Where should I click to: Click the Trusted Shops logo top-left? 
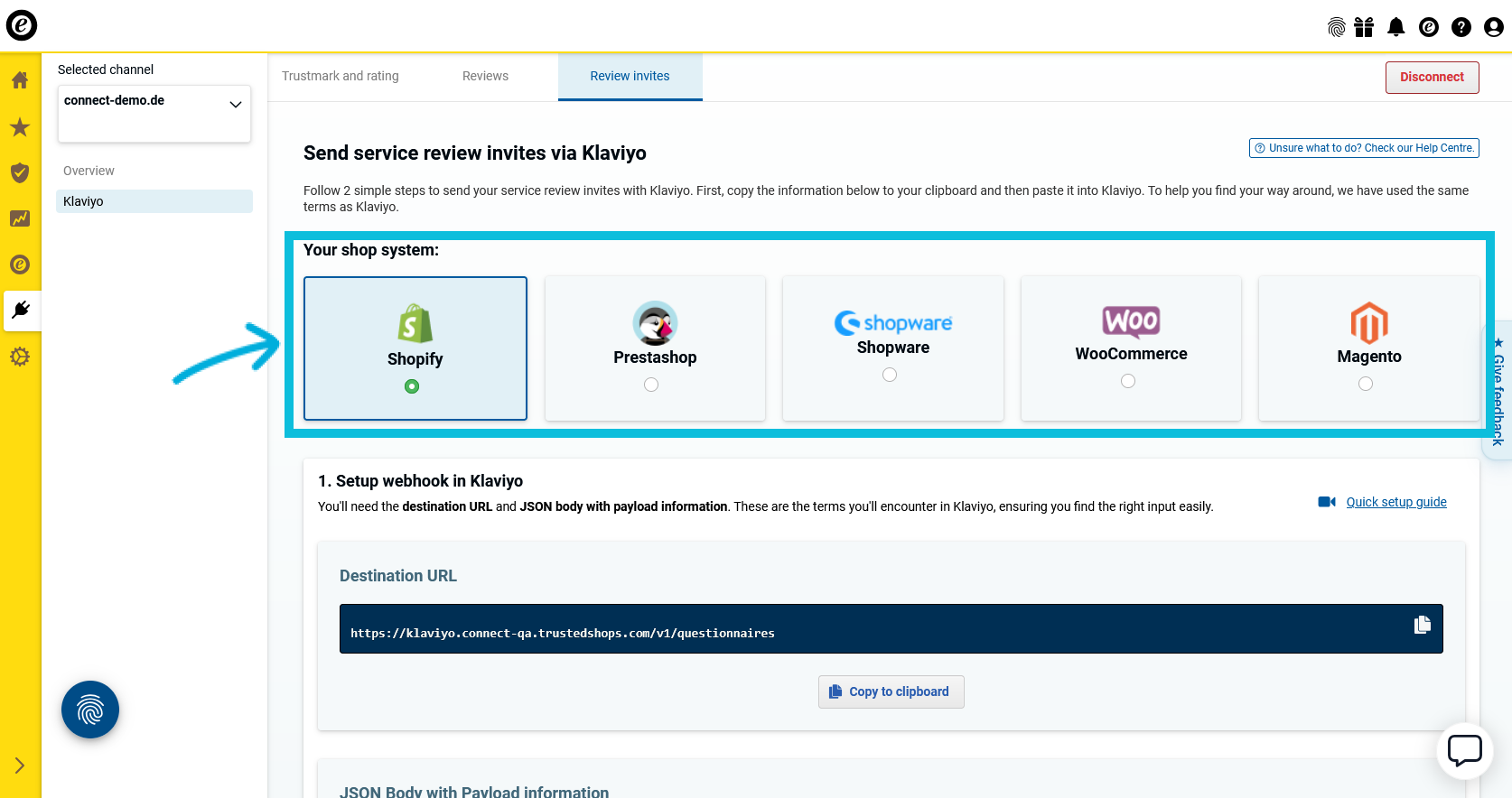point(22,25)
